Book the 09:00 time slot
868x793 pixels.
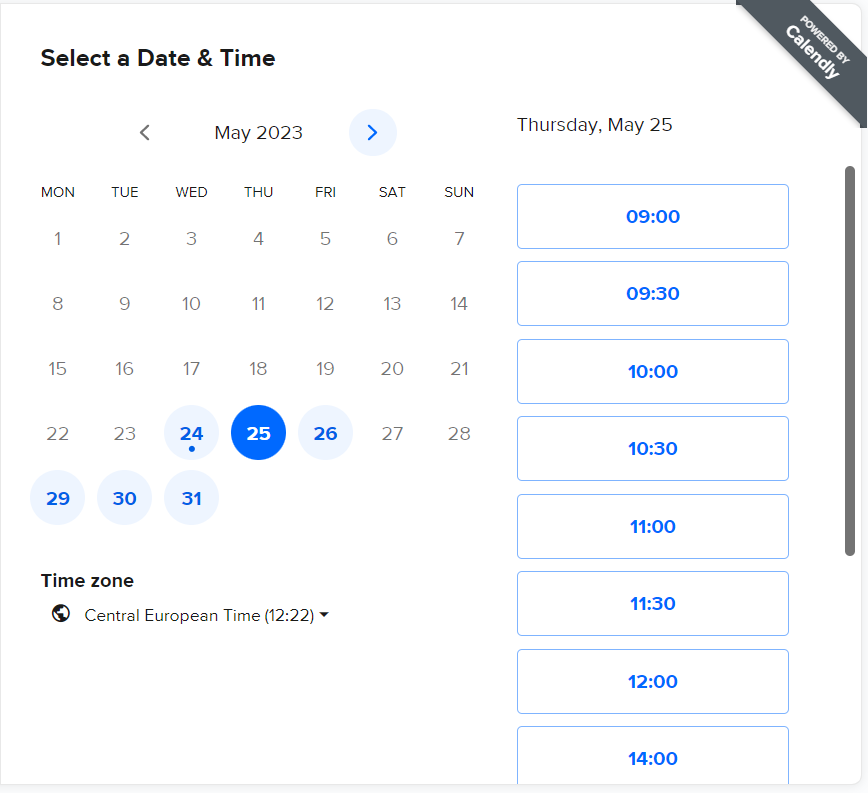(x=652, y=216)
